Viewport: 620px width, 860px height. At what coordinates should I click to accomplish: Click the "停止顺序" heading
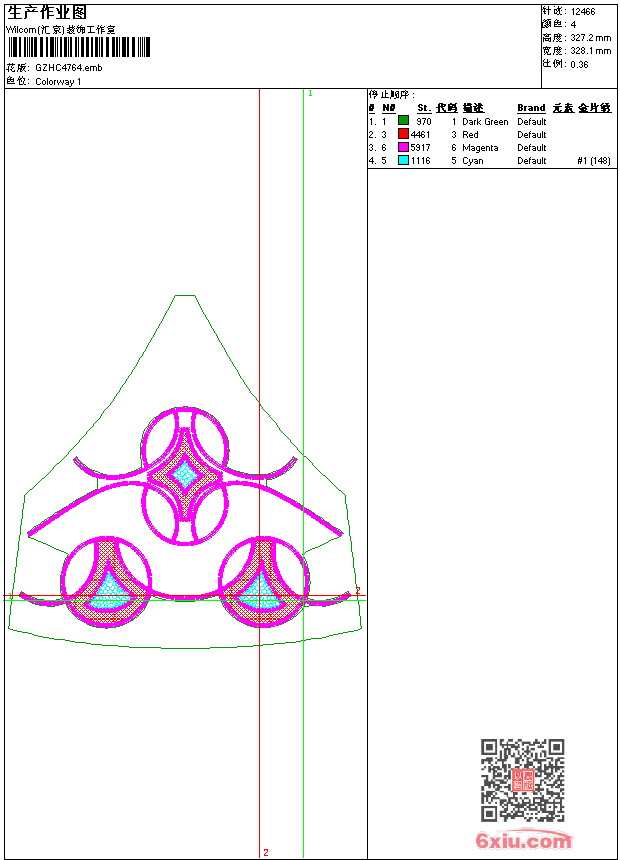(391, 95)
